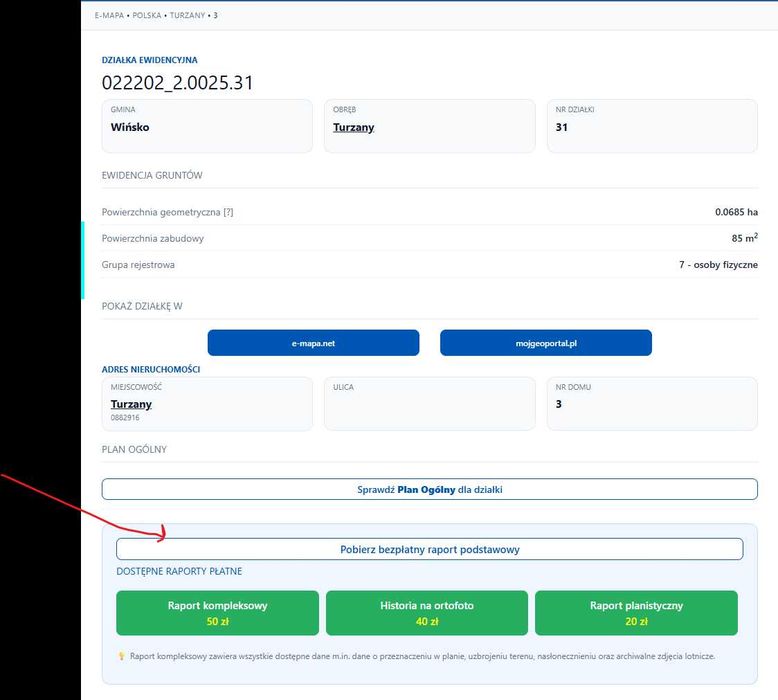Image resolution: width=778 pixels, height=700 pixels.
Task: Navigate to POLSKA breadcrumb item
Action: coord(147,15)
